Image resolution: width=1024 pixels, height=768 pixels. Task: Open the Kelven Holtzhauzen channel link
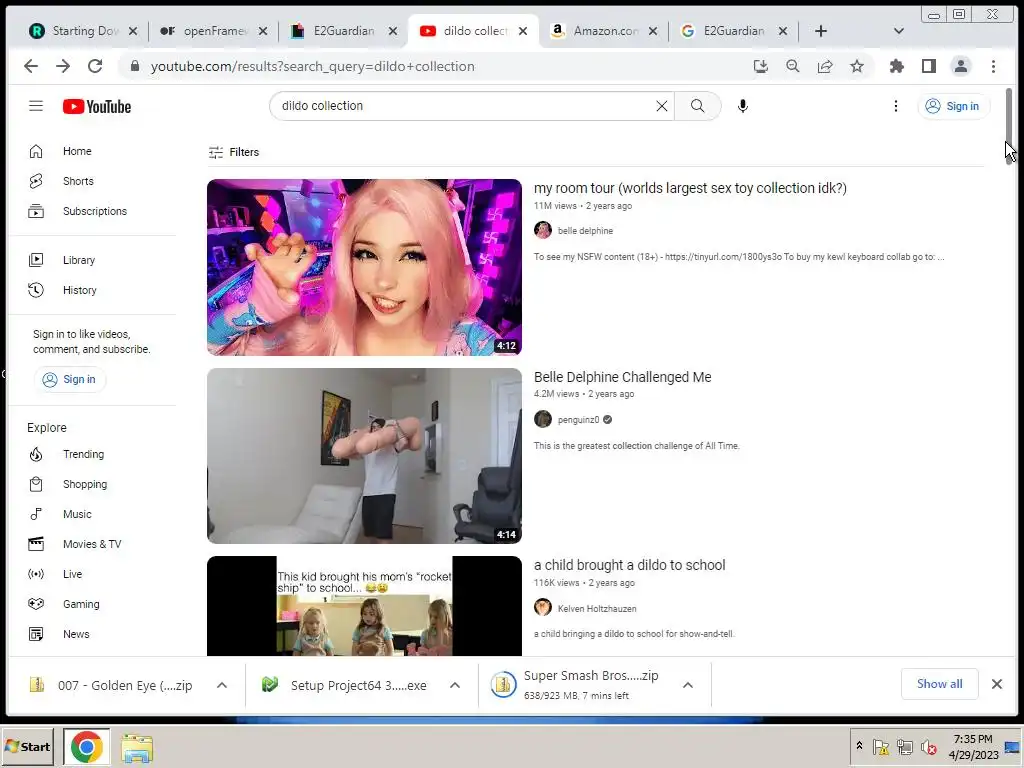597,609
